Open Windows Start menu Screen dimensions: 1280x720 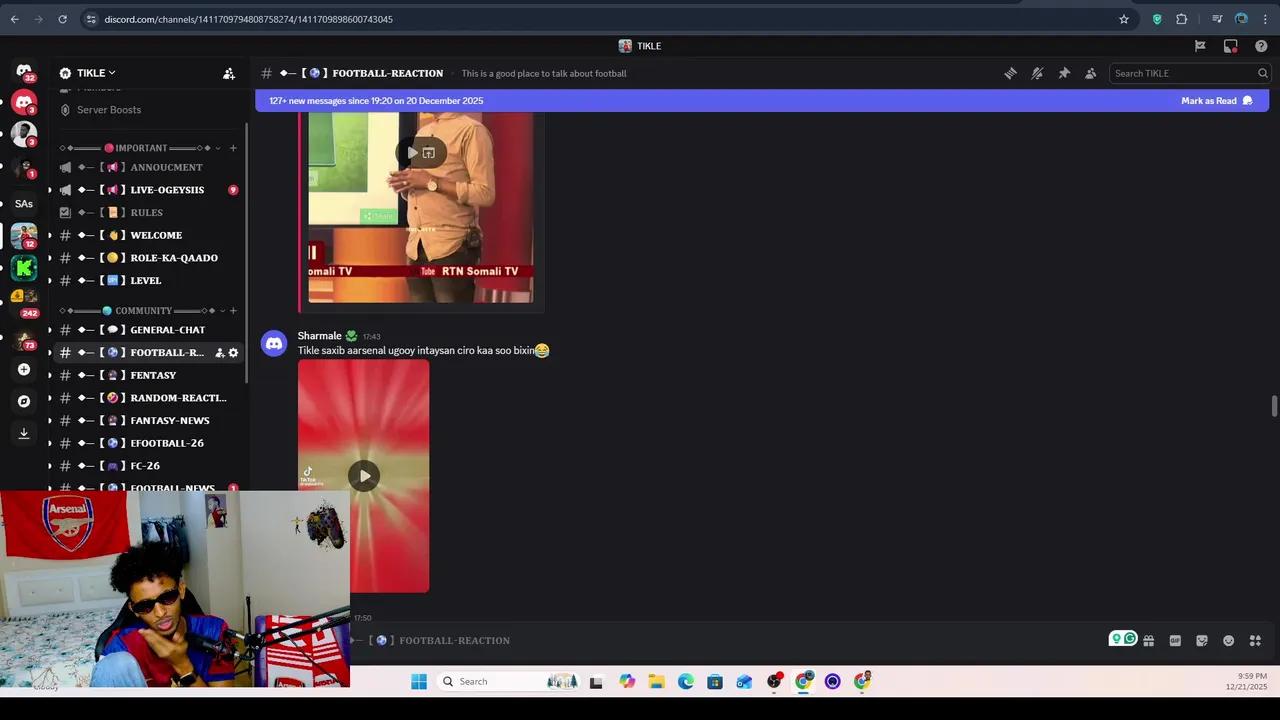(419, 682)
